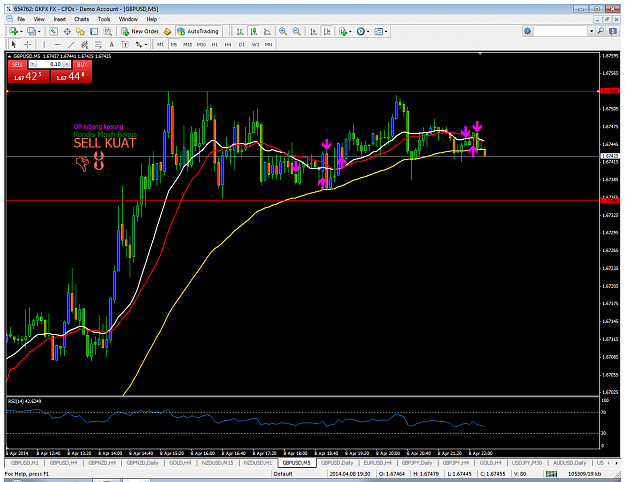Switch chart to candlesticks
This screenshot has width=625, height=482.
coord(254,31)
